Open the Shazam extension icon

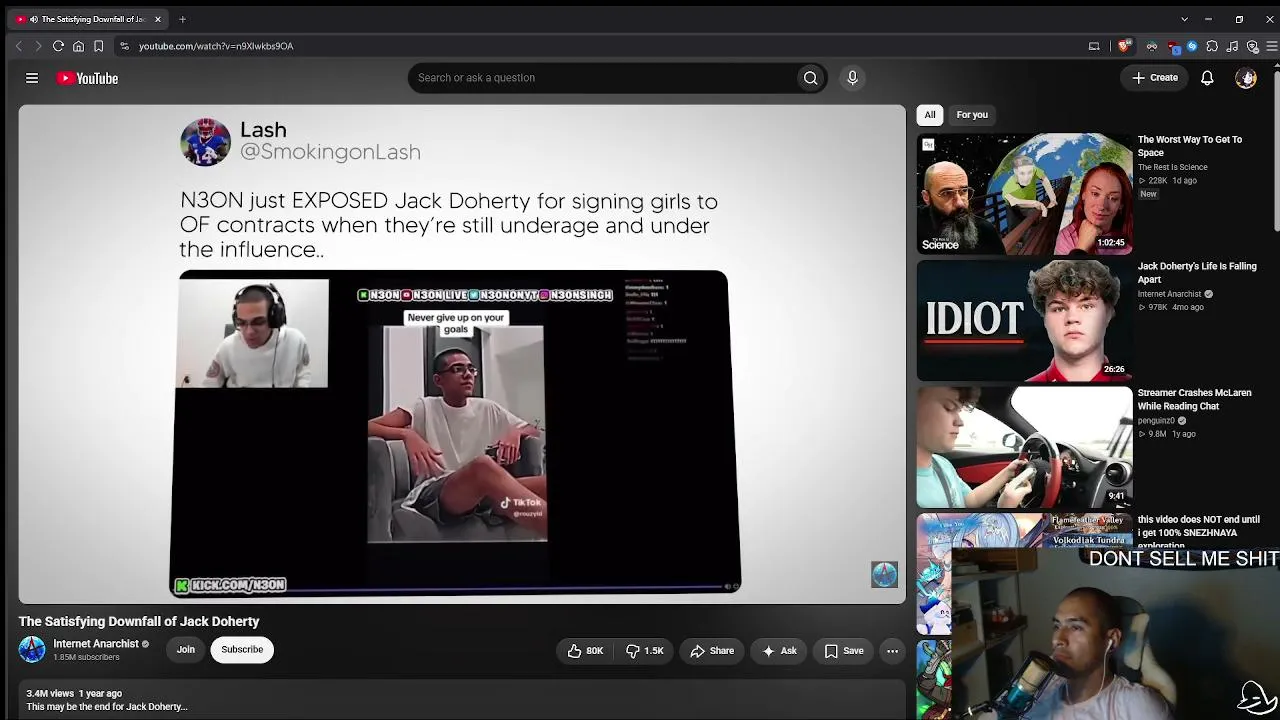pyautogui.click(x=1192, y=46)
